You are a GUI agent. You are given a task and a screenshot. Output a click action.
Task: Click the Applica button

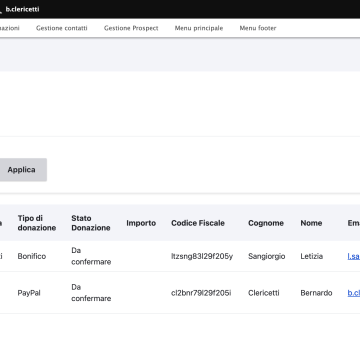pos(22,170)
